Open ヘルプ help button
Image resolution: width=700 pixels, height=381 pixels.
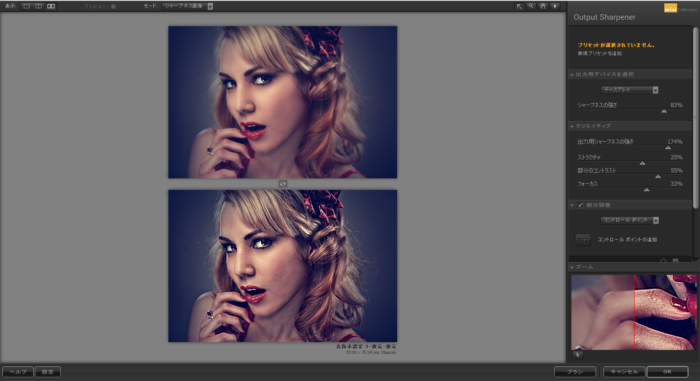click(x=18, y=372)
